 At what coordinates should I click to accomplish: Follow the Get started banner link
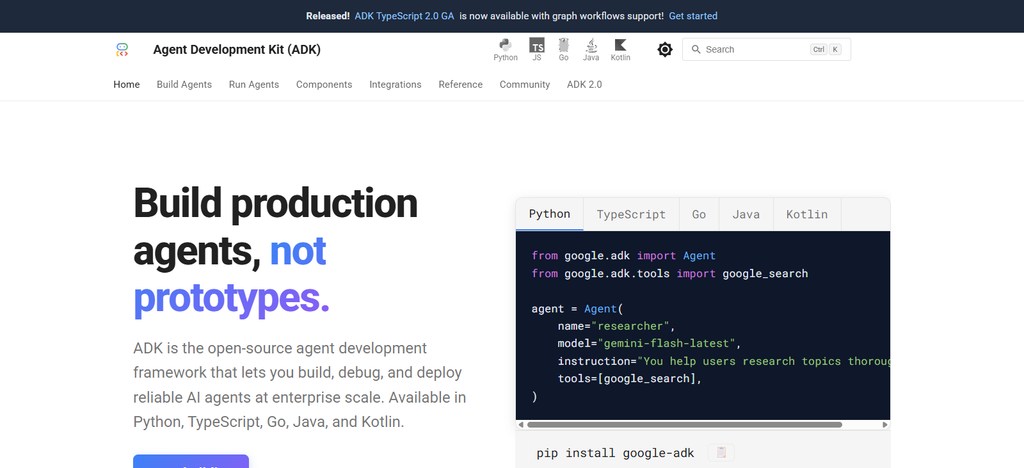pyautogui.click(x=693, y=16)
